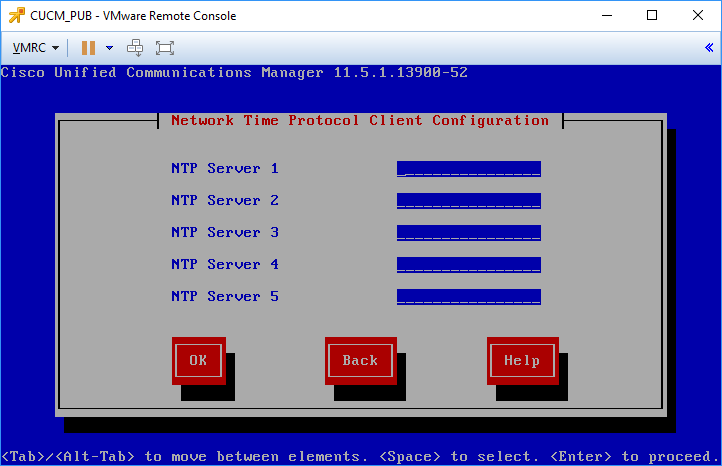Viewport: 722px width, 466px height.
Task: Expand the power options dropdown arrow
Action: point(109,48)
